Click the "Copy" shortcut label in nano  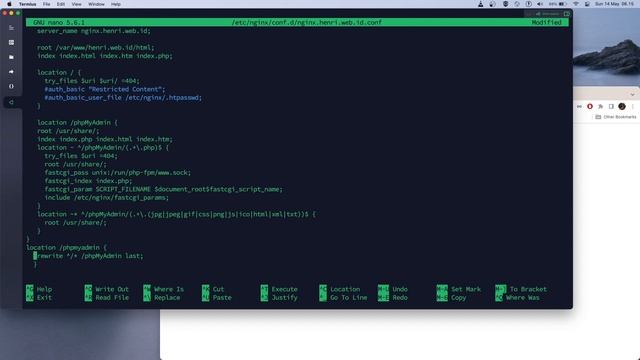458,298
